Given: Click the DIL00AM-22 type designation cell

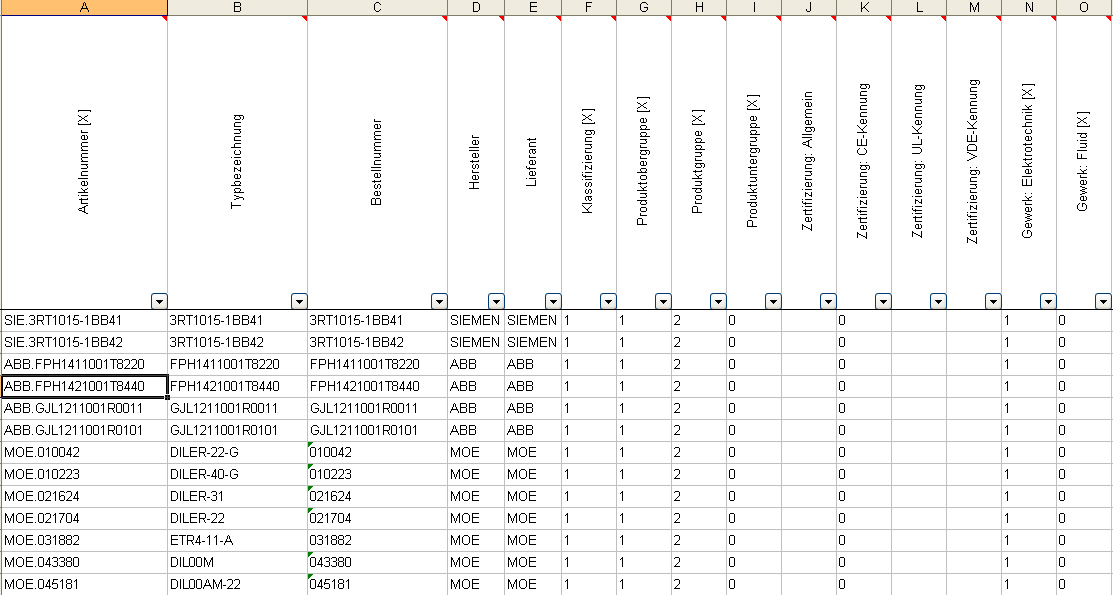Looking at the screenshot, I should point(237,585).
